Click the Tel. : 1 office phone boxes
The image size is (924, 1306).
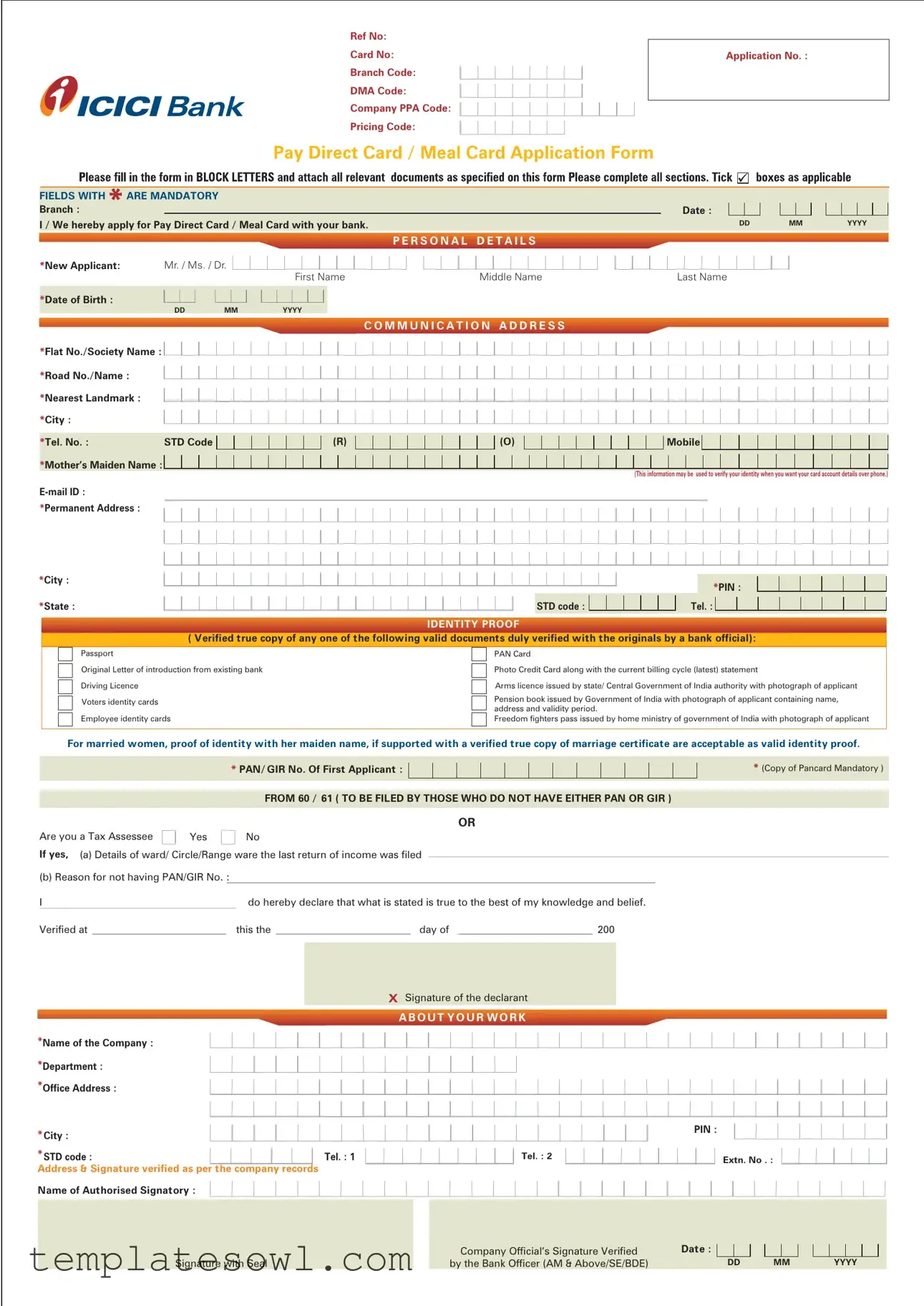point(439,1156)
